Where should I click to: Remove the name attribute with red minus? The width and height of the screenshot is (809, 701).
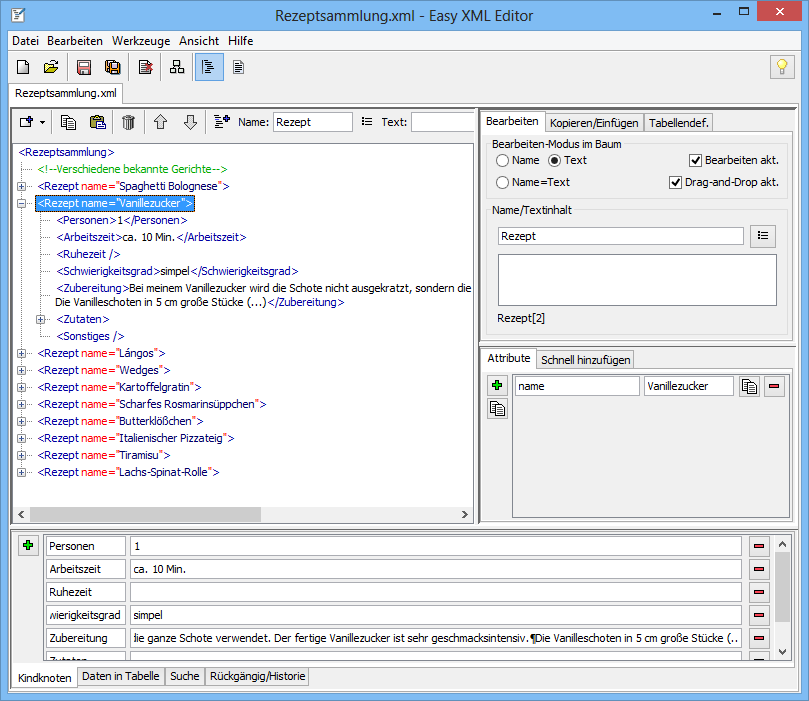pos(775,387)
